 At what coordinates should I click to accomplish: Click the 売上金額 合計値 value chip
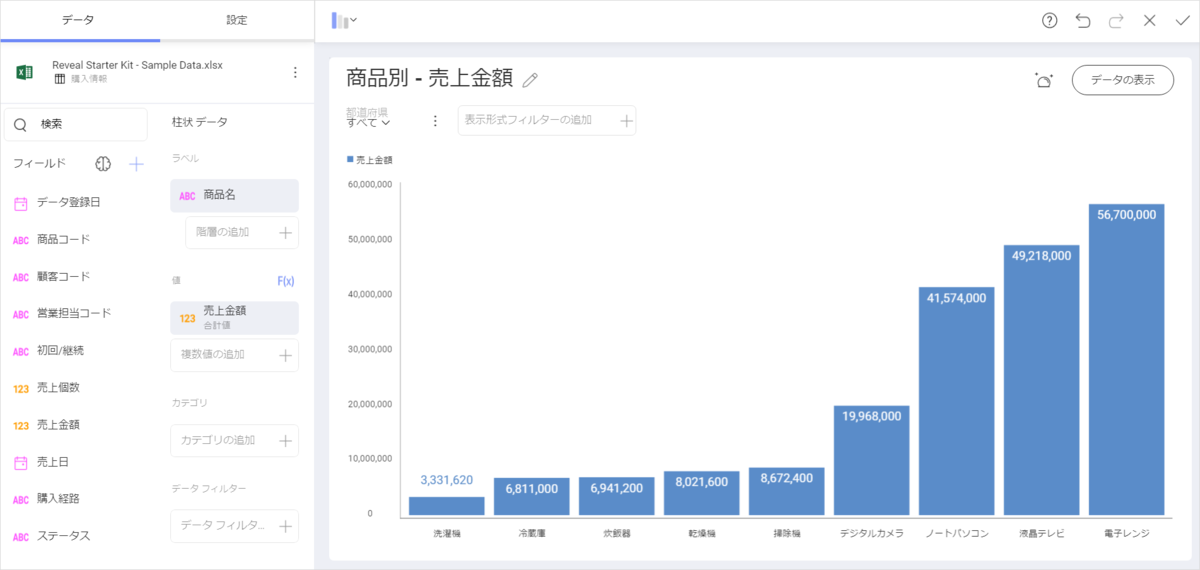(x=235, y=318)
